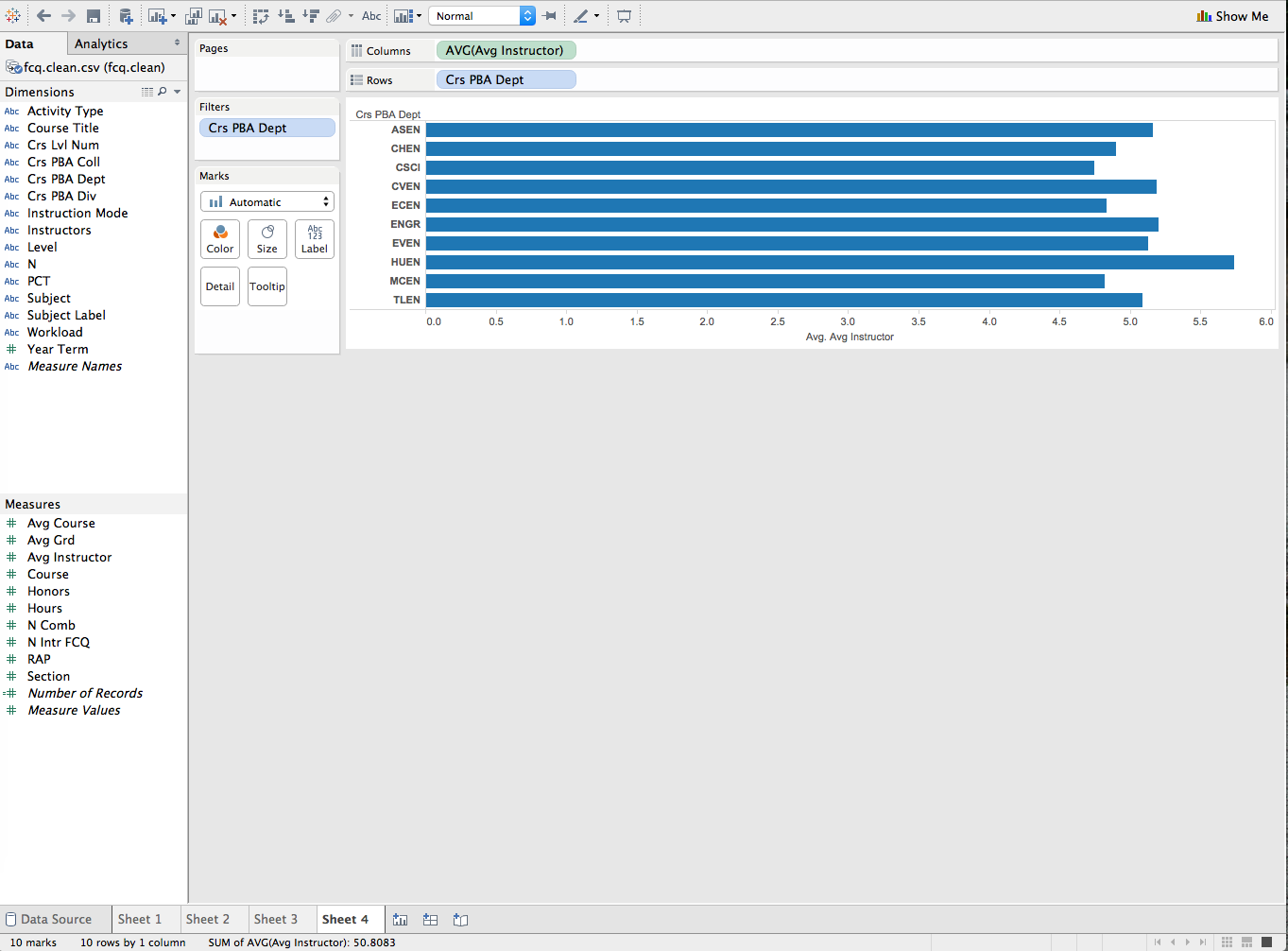The image size is (1288, 951).
Task: Create a new worksheet from toolbar icon
Action: click(157, 16)
